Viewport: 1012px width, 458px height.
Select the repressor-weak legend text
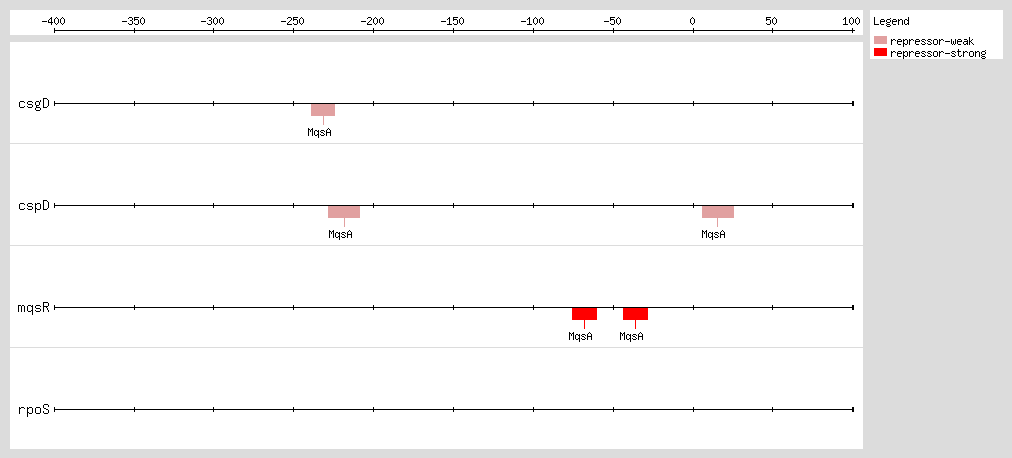932,41
